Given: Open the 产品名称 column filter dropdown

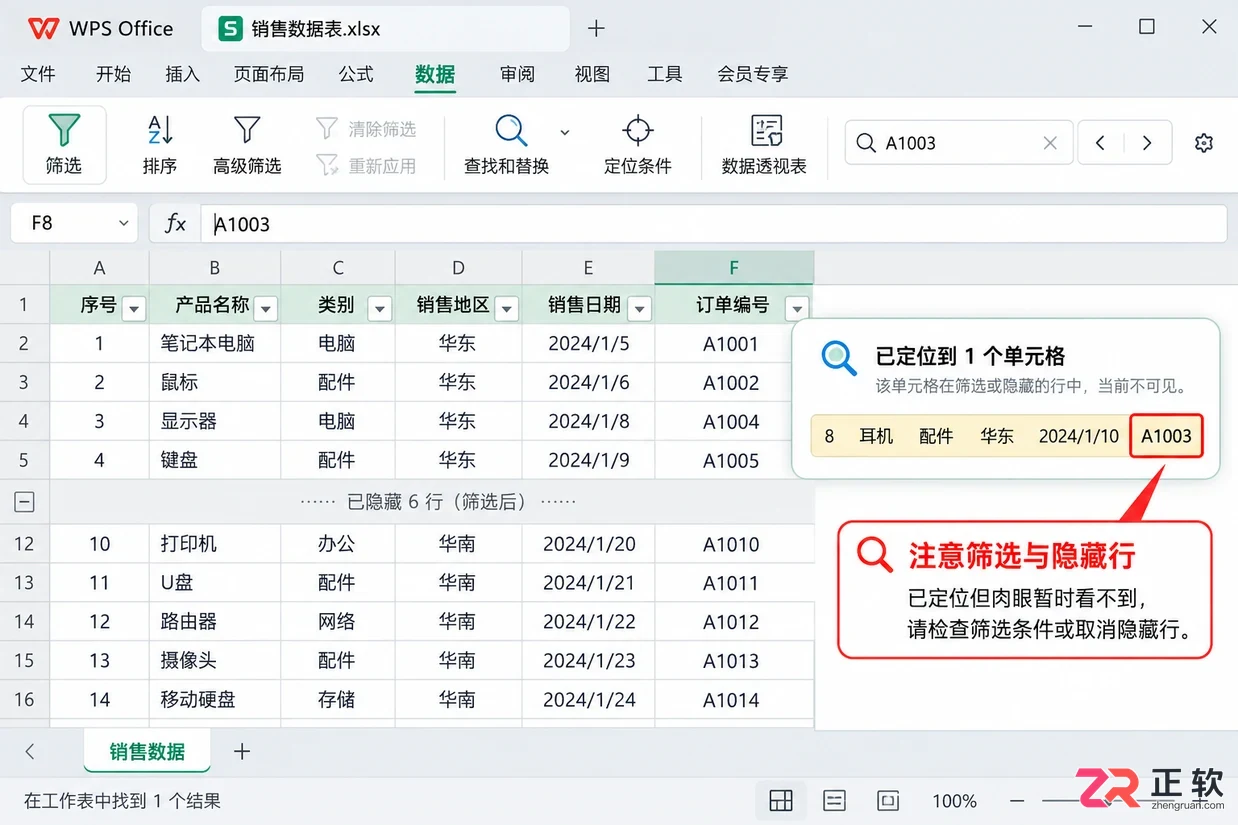Looking at the screenshot, I should click(x=266, y=308).
